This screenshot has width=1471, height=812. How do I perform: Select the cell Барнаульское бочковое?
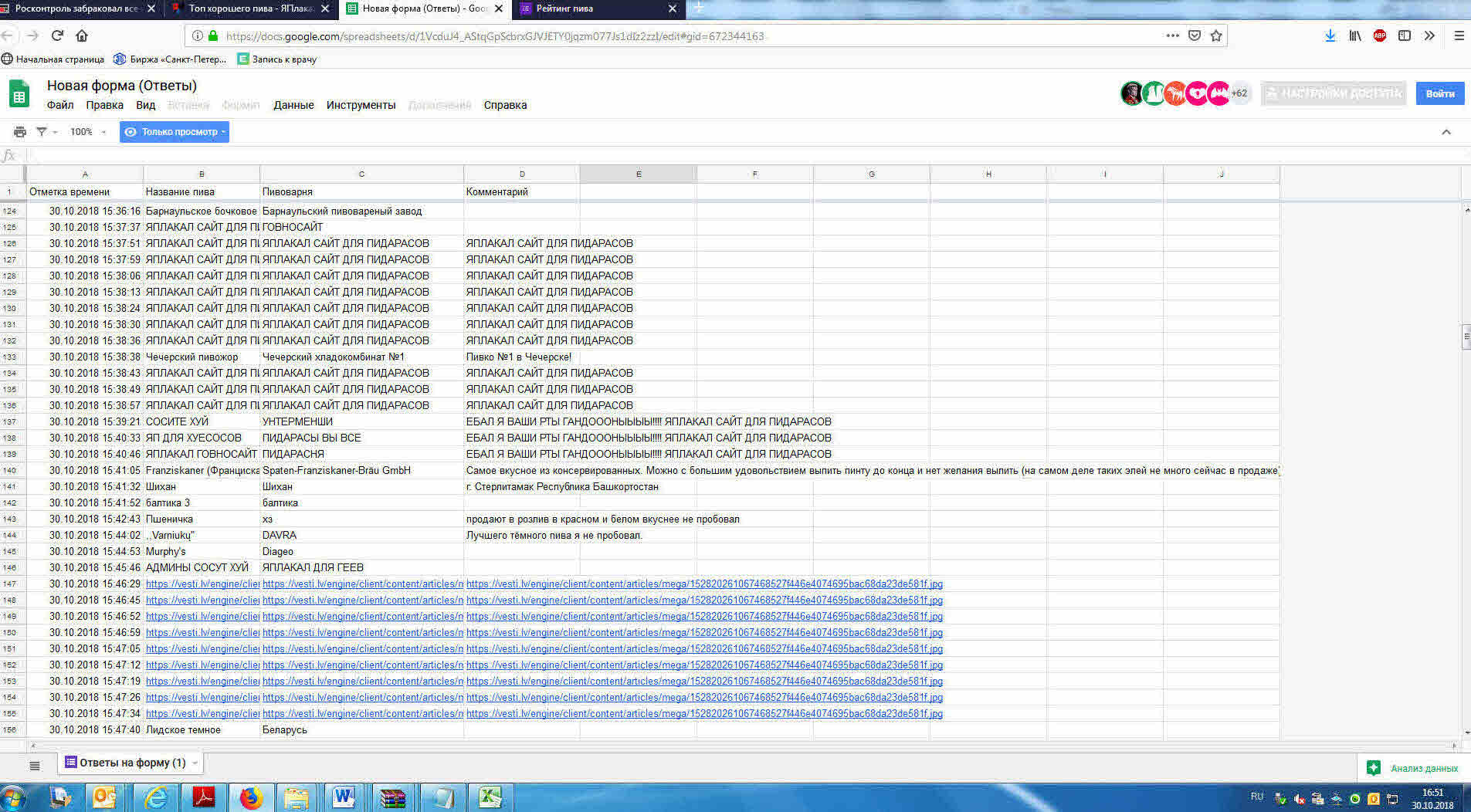point(202,211)
